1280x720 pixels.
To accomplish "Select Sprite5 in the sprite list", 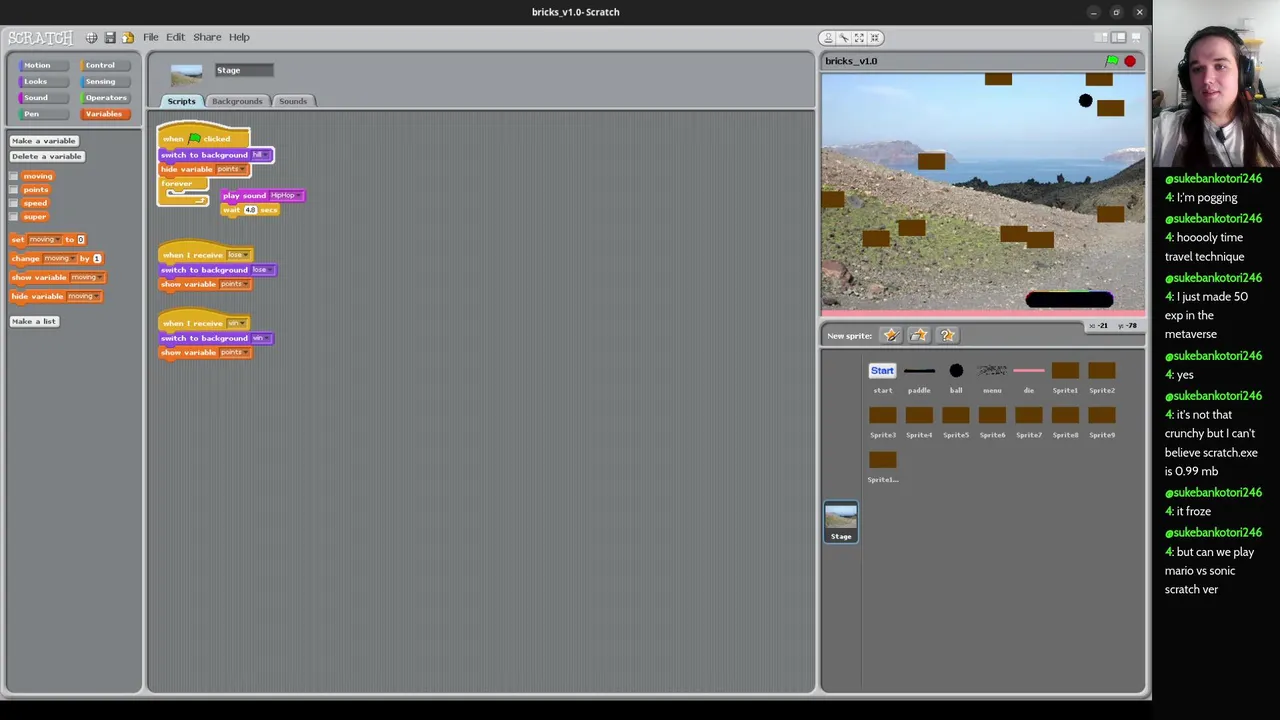I will (956, 421).
